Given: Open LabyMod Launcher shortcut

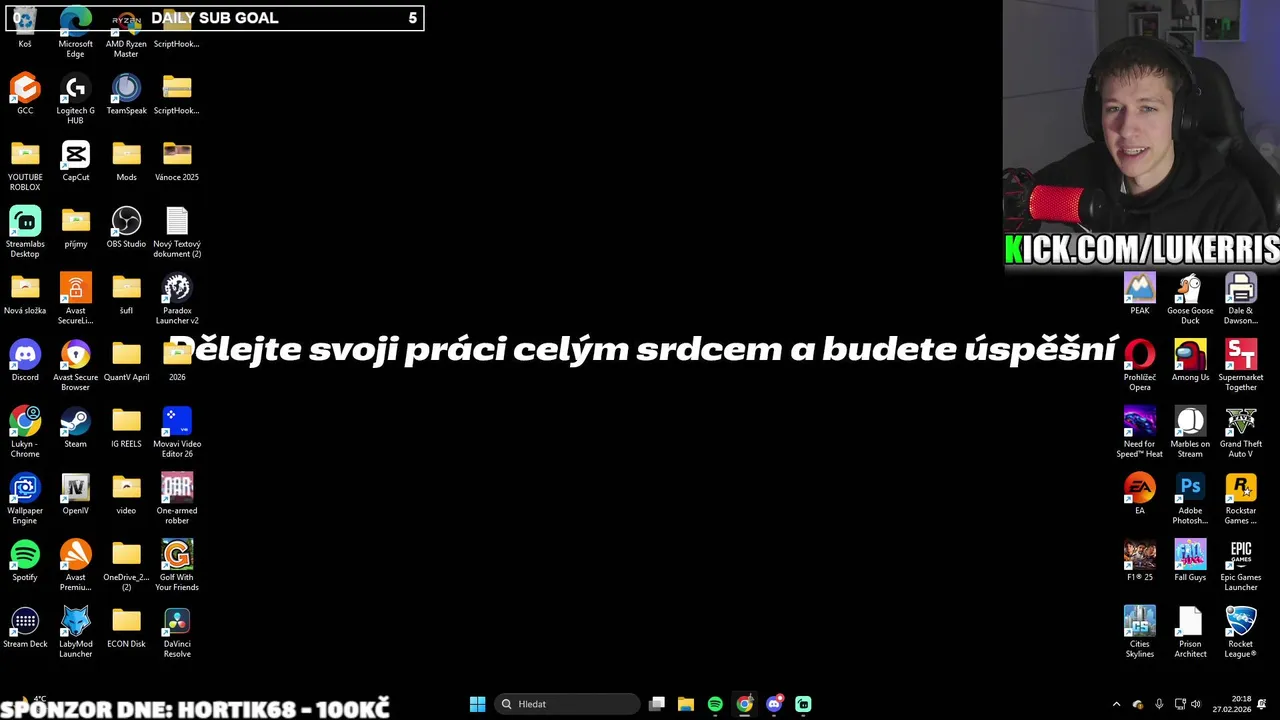Looking at the screenshot, I should [x=75, y=633].
